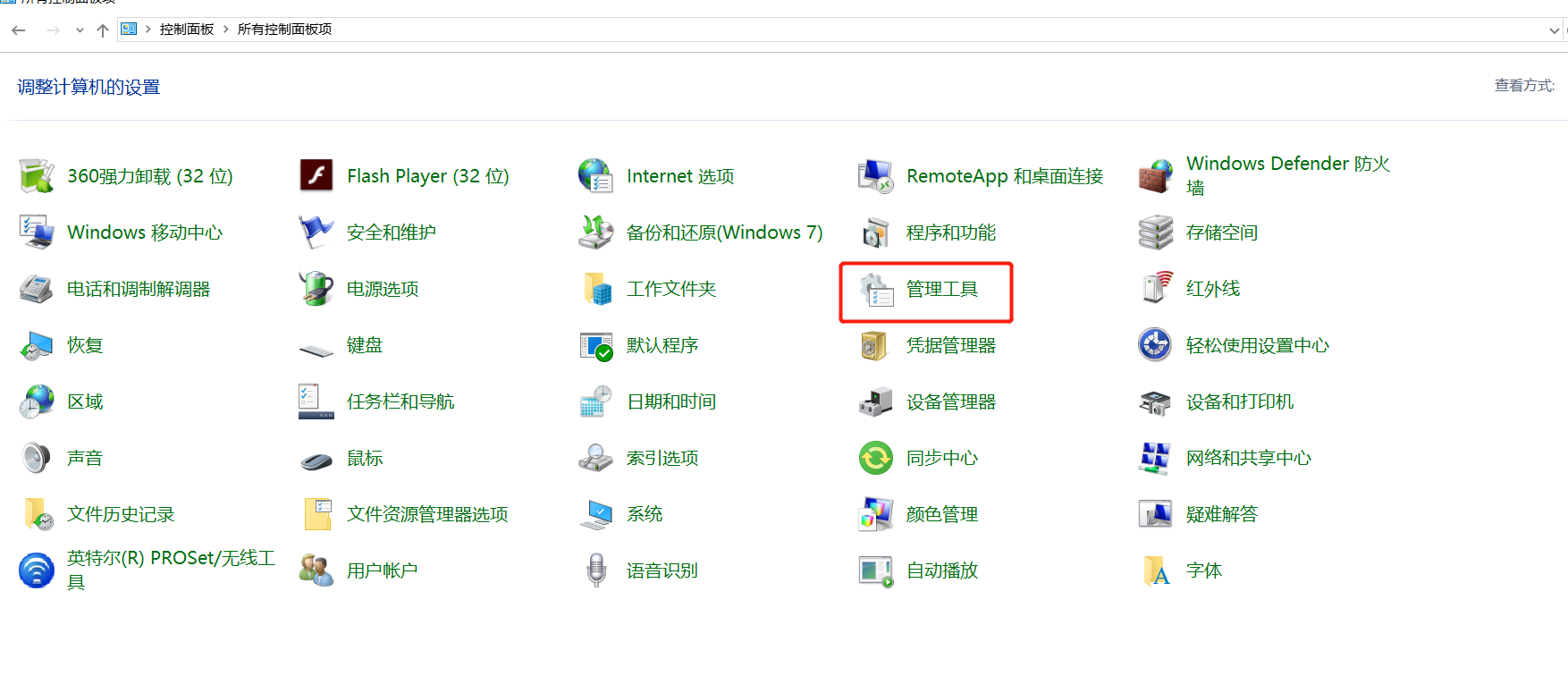Click the 语音识别 link
The width and height of the screenshot is (1568, 676).
click(x=662, y=570)
